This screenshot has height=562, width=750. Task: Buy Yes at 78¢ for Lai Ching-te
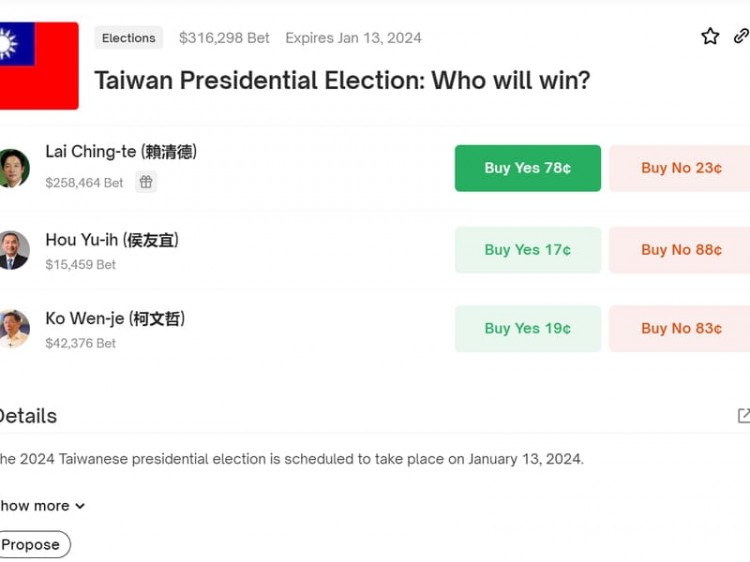528,168
